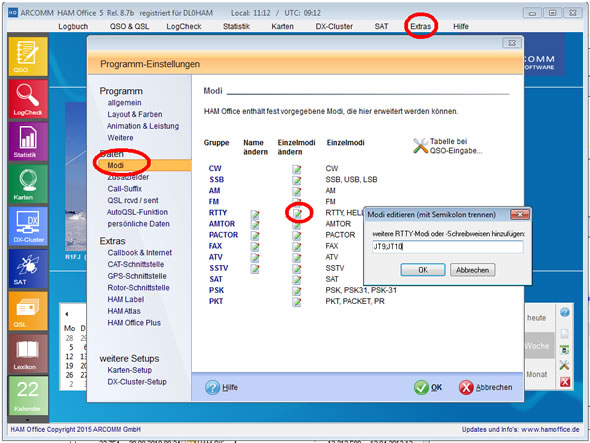Image resolution: width=590 pixels, height=443 pixels.
Task: Open the DX-Cluster menu
Action: coord(334,26)
